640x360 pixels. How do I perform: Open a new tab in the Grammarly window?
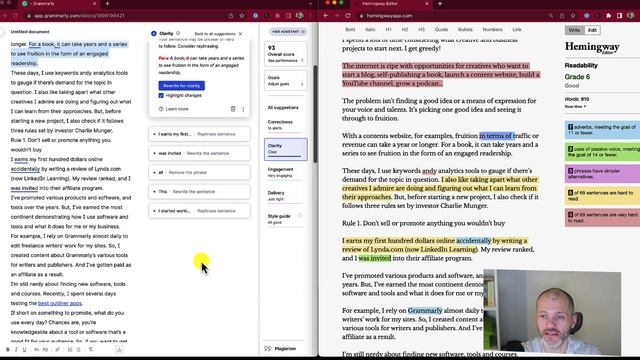(x=107, y=4)
